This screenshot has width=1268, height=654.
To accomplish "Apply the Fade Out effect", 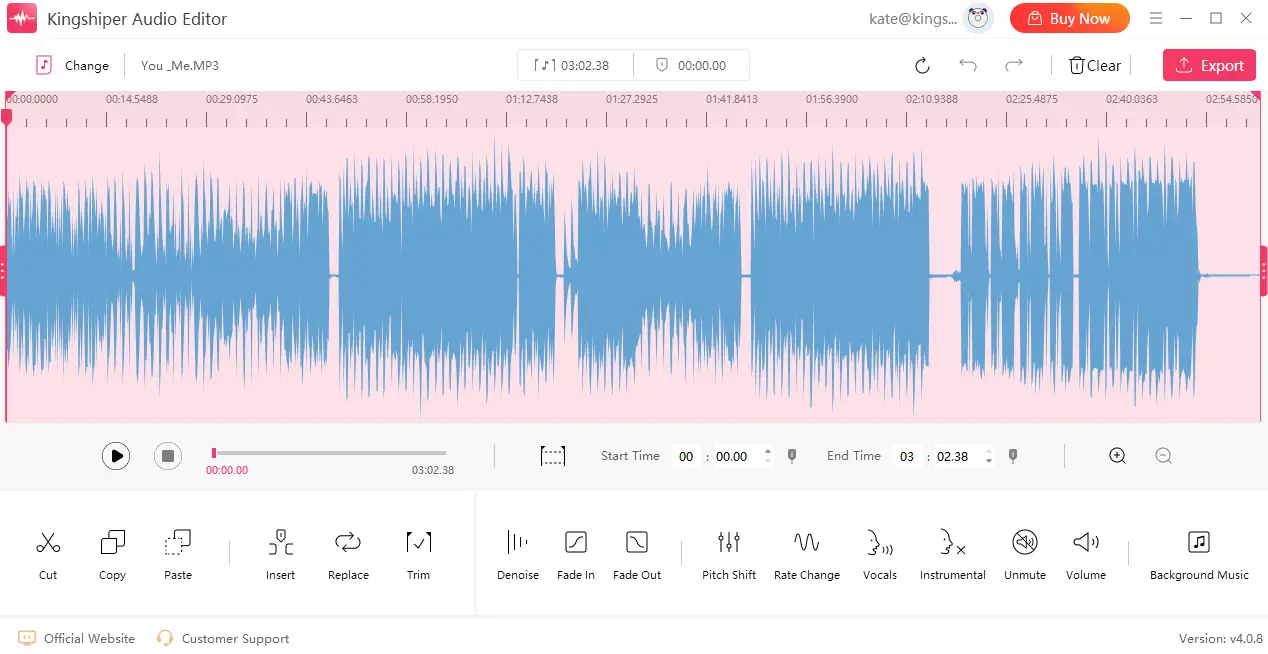I will pos(637,550).
